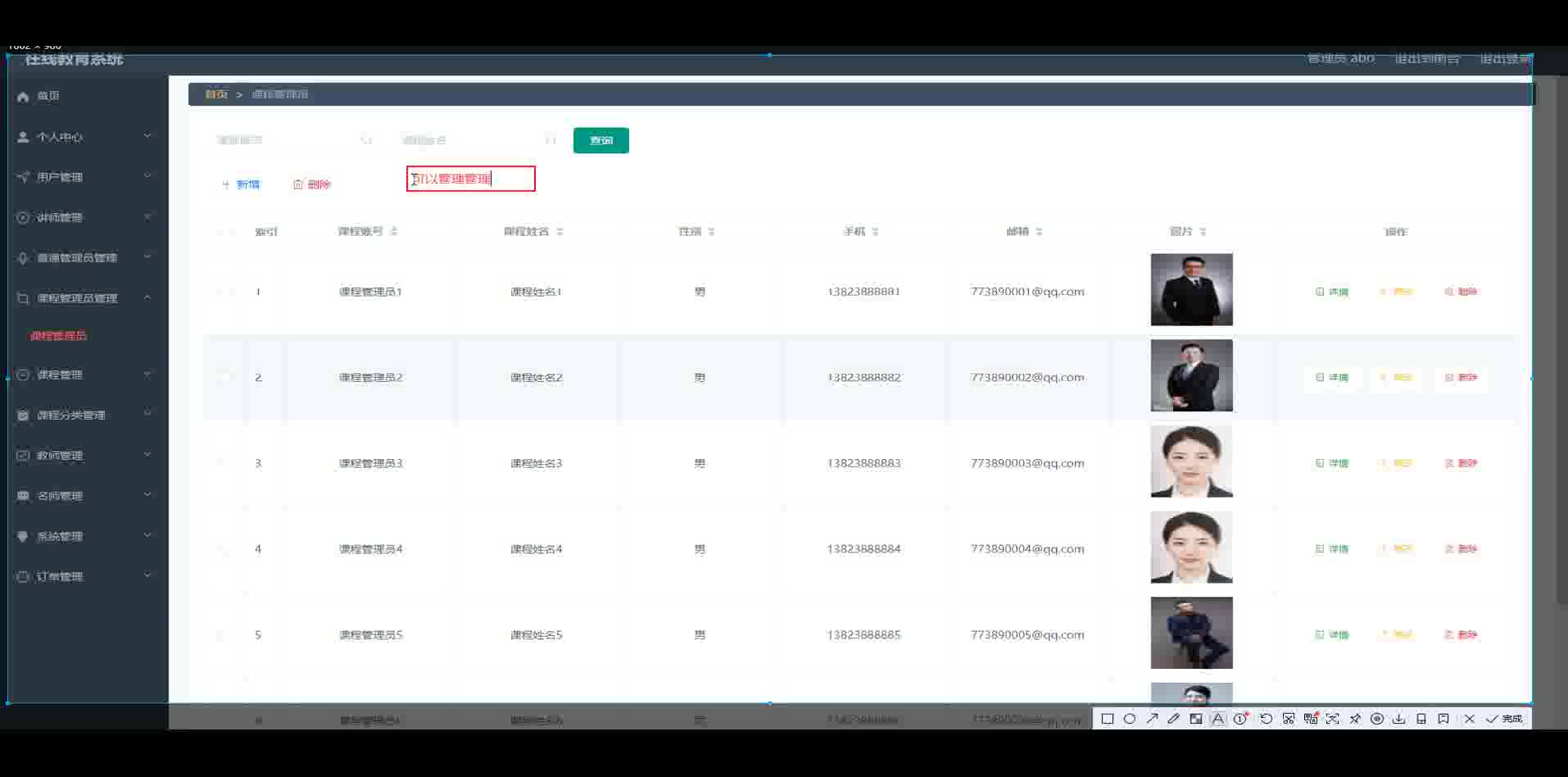Click the send-to-phone icon
1568x777 pixels.
pos(1421,719)
